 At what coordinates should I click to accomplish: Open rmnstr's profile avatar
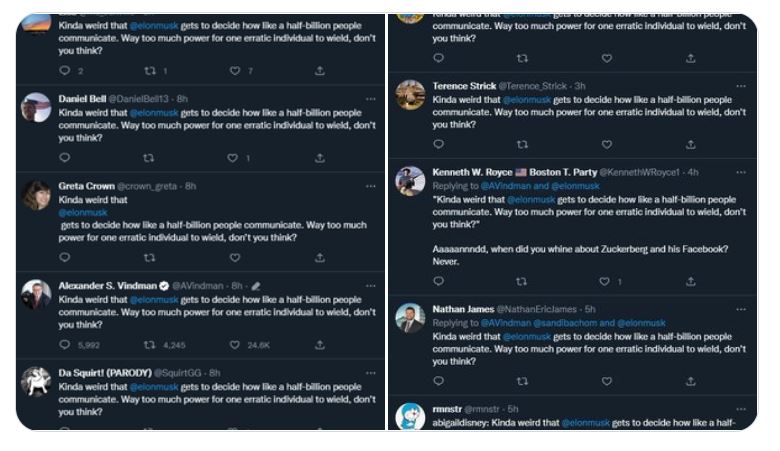[410, 416]
